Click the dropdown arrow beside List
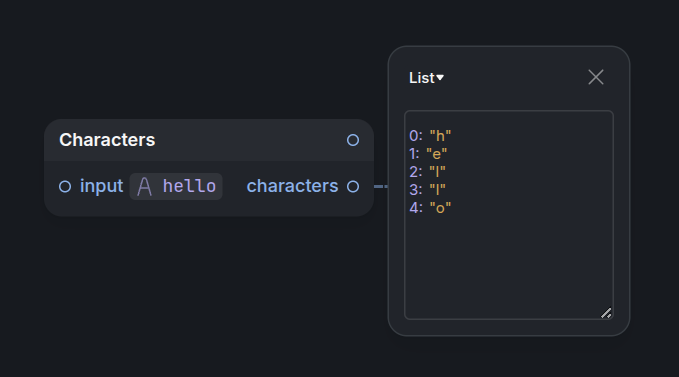This screenshot has width=679, height=377. [x=440, y=78]
